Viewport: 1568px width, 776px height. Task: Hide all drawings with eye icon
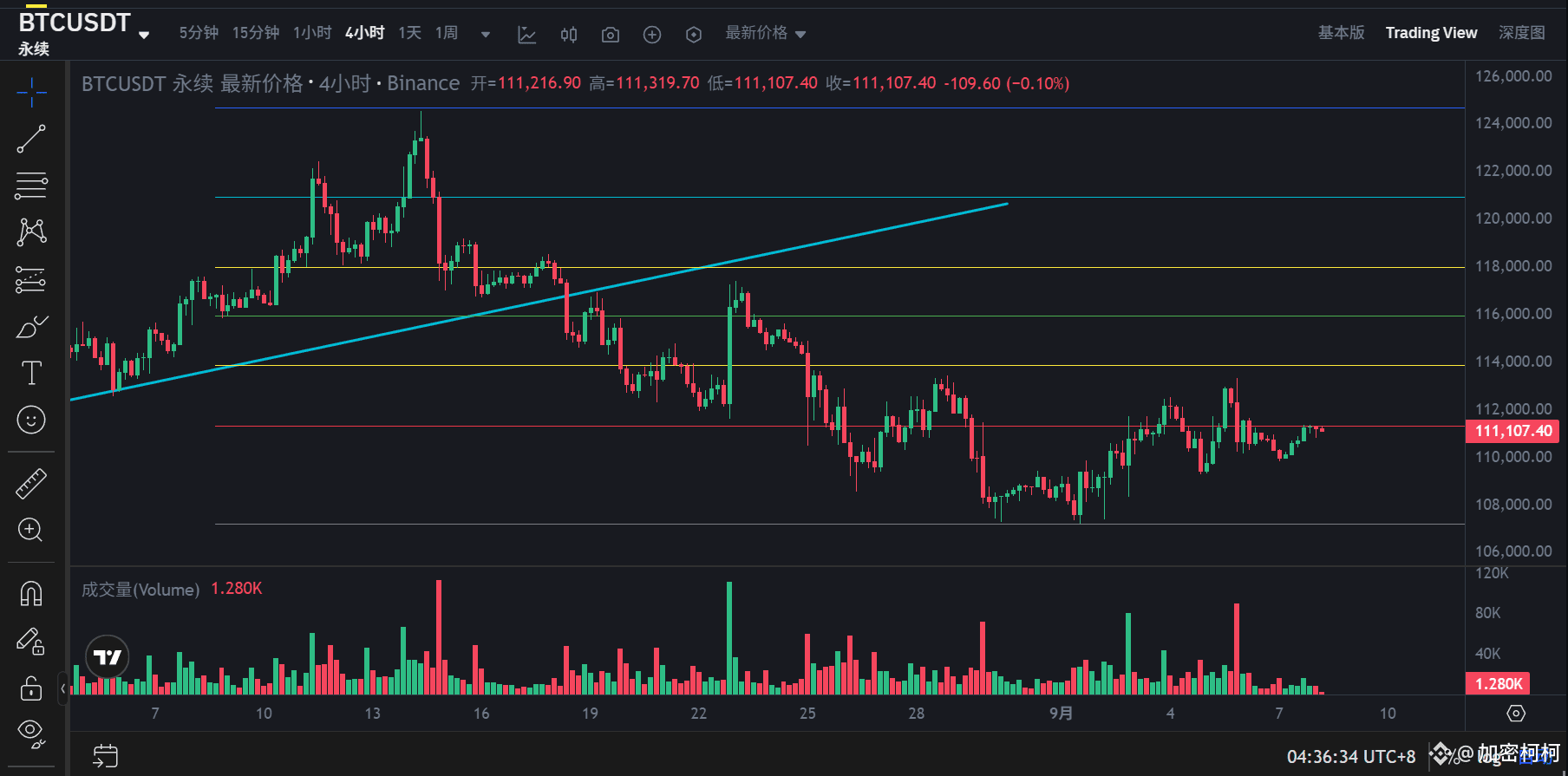tap(31, 734)
